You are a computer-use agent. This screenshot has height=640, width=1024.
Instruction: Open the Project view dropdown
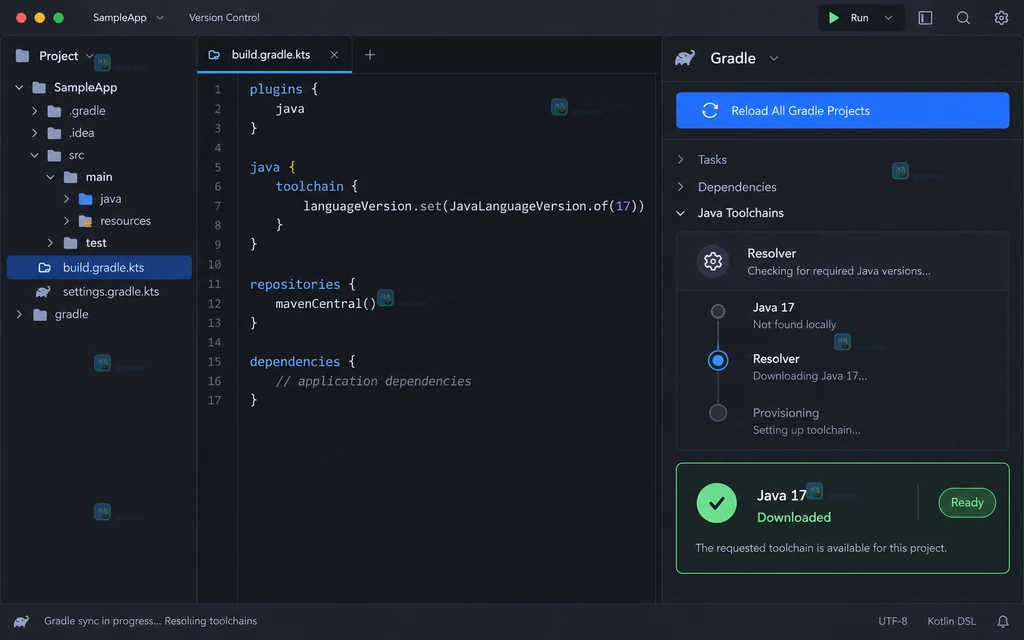tap(89, 56)
